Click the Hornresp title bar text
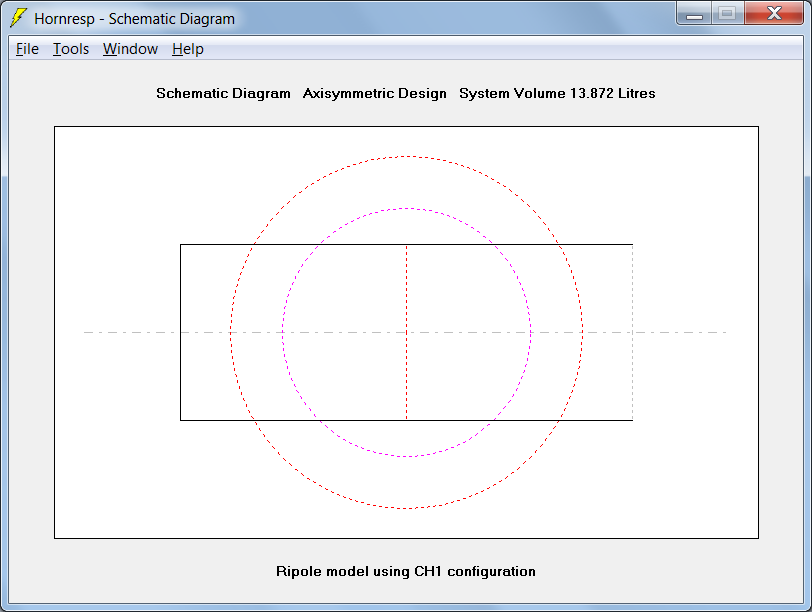Viewport: 812px width, 612px height. coord(134,19)
